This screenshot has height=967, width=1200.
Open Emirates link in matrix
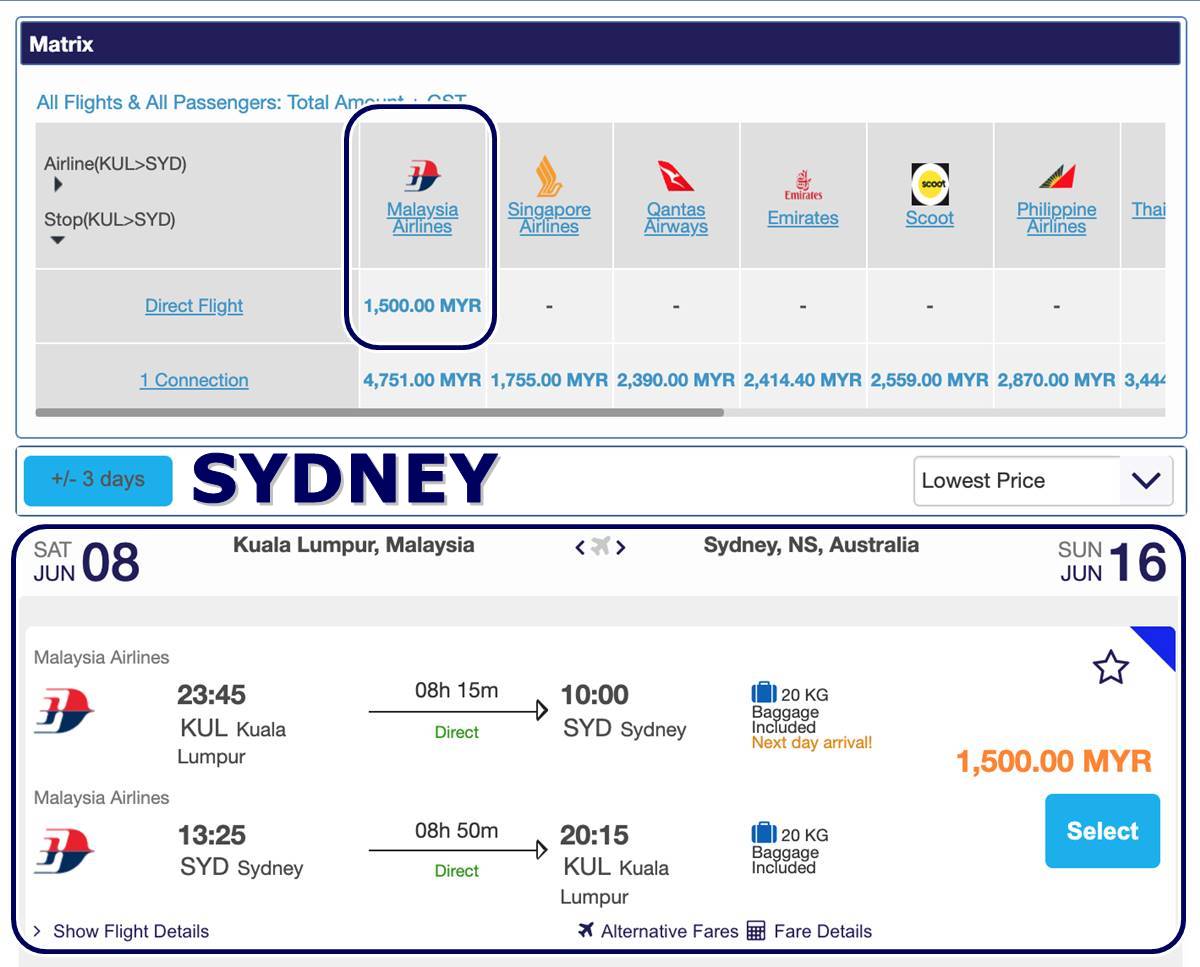point(803,218)
